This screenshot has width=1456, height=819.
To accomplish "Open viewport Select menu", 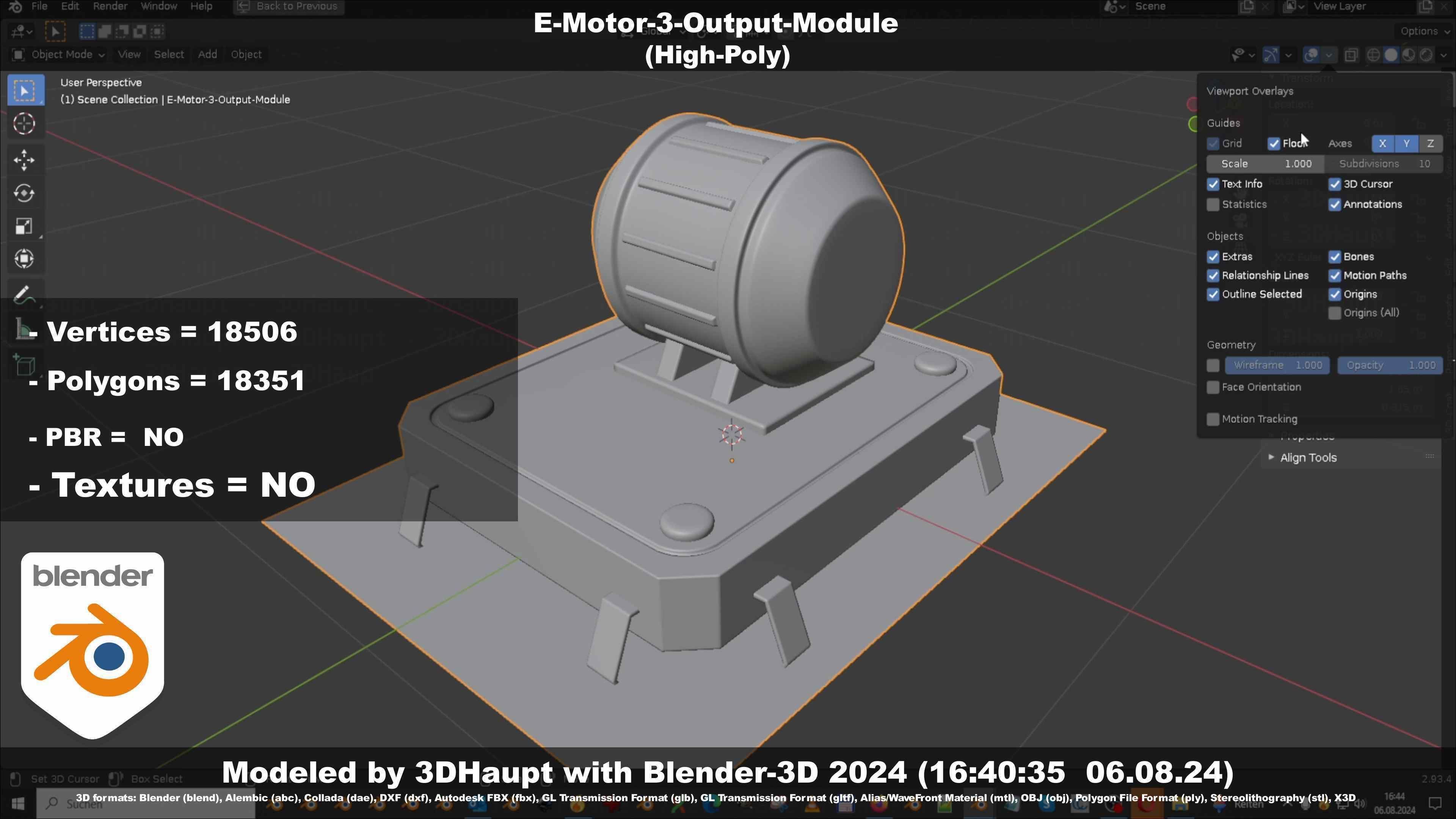I will coord(169,55).
